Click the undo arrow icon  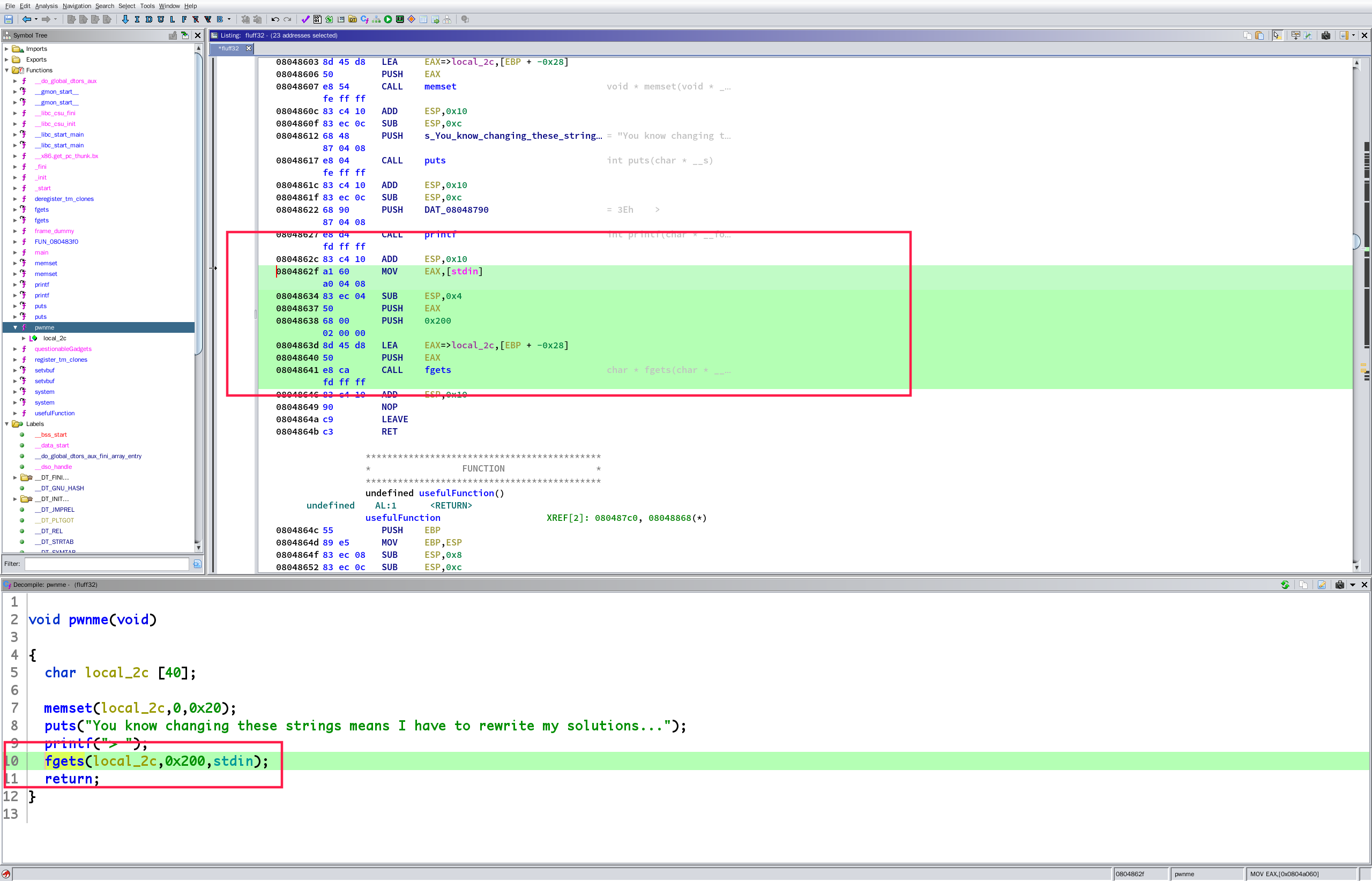(275, 19)
